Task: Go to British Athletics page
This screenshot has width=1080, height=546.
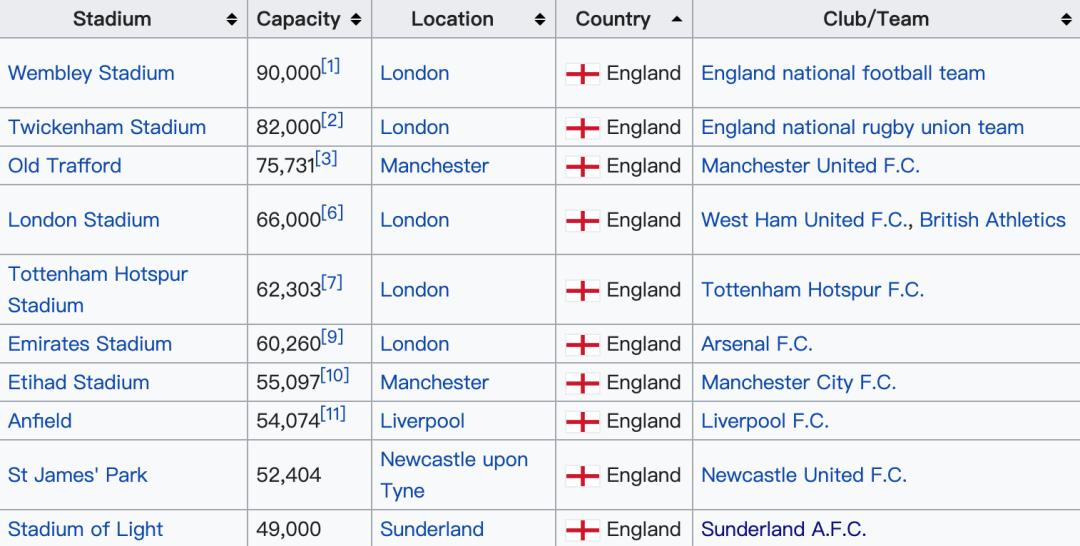Action: 992,220
